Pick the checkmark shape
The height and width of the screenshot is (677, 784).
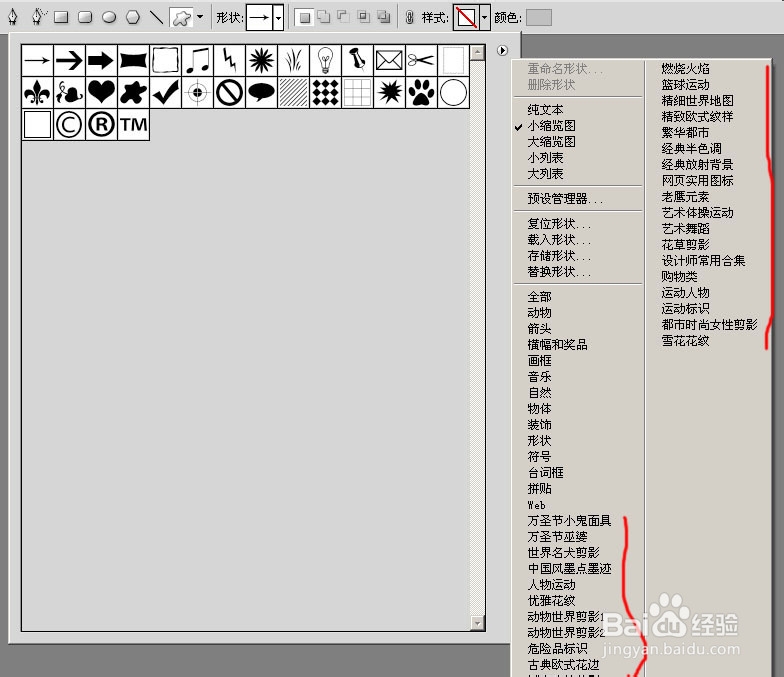[x=166, y=92]
